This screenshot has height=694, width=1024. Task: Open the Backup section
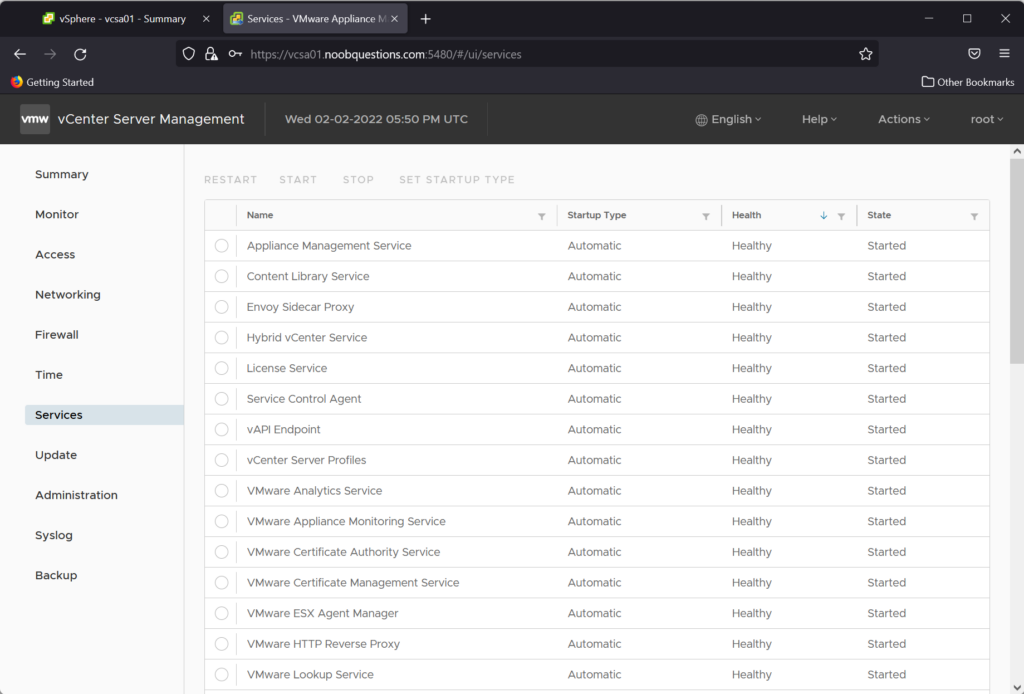(56, 575)
